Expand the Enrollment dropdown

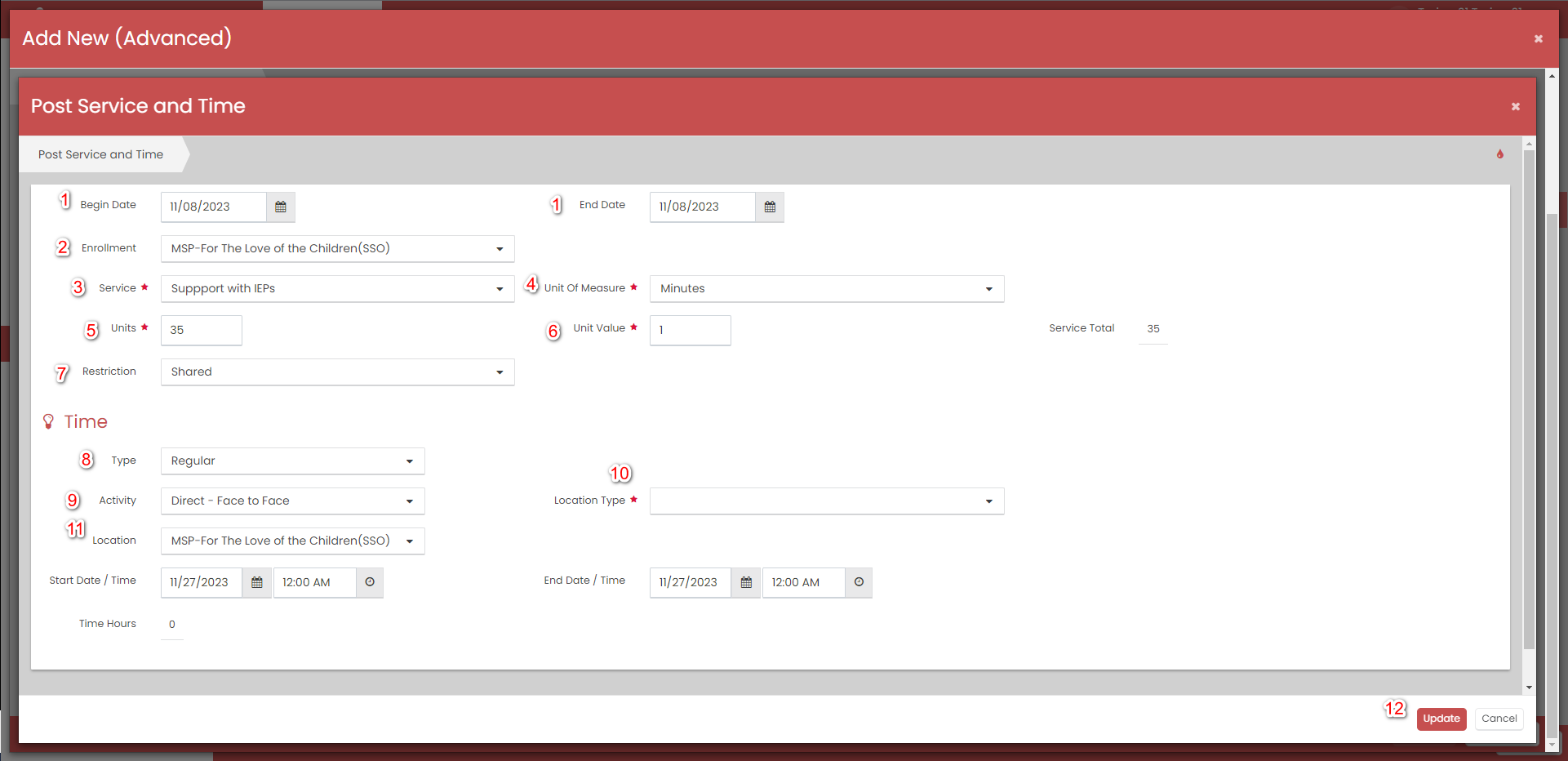pyautogui.click(x=337, y=249)
